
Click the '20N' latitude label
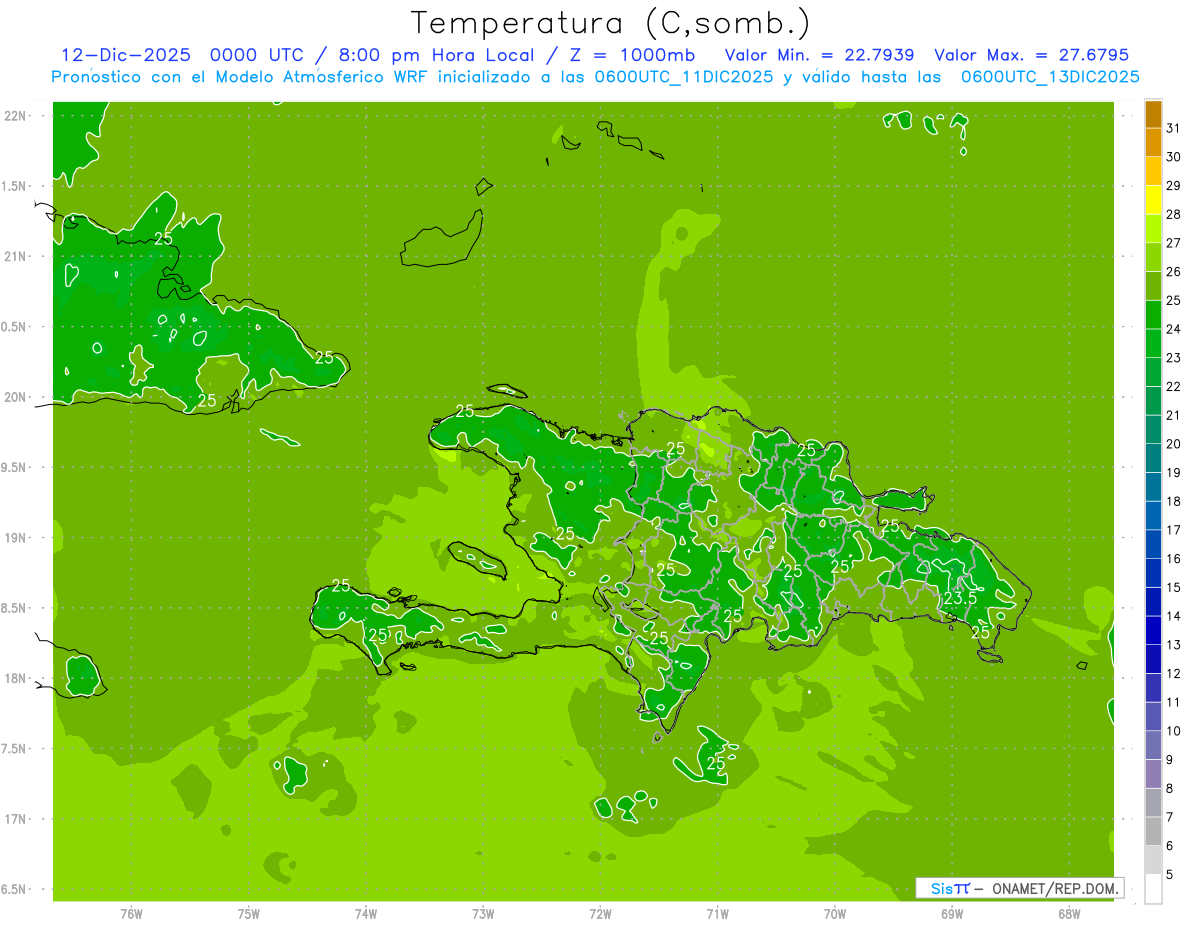pos(13,397)
